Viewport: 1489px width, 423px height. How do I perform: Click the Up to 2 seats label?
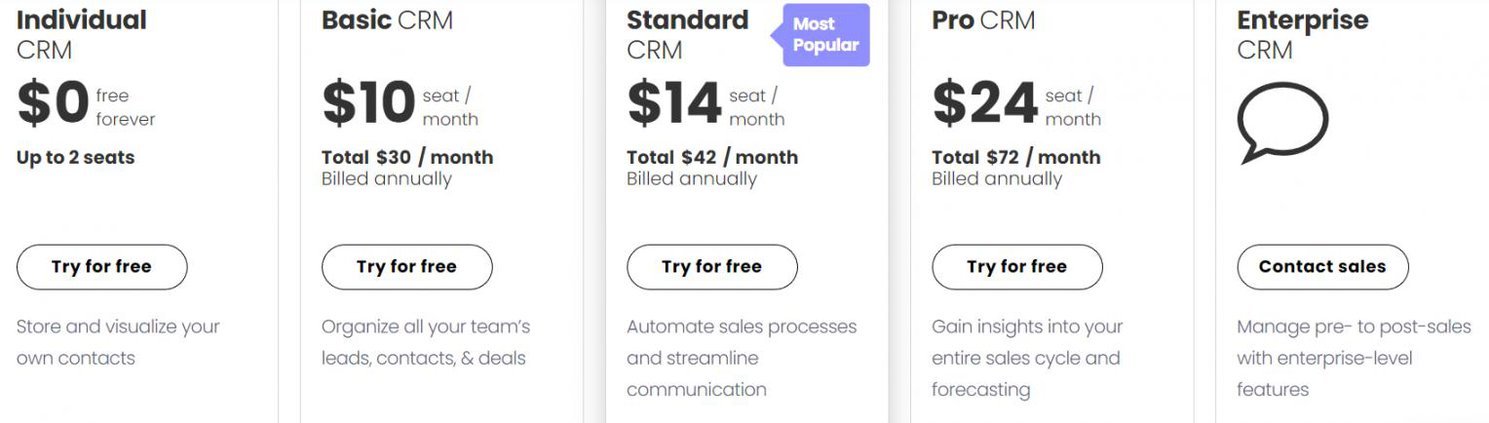(75, 157)
